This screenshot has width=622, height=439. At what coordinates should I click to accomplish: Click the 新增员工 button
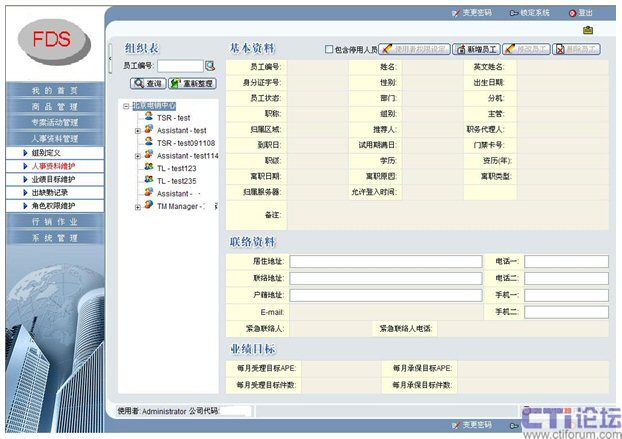[476, 48]
